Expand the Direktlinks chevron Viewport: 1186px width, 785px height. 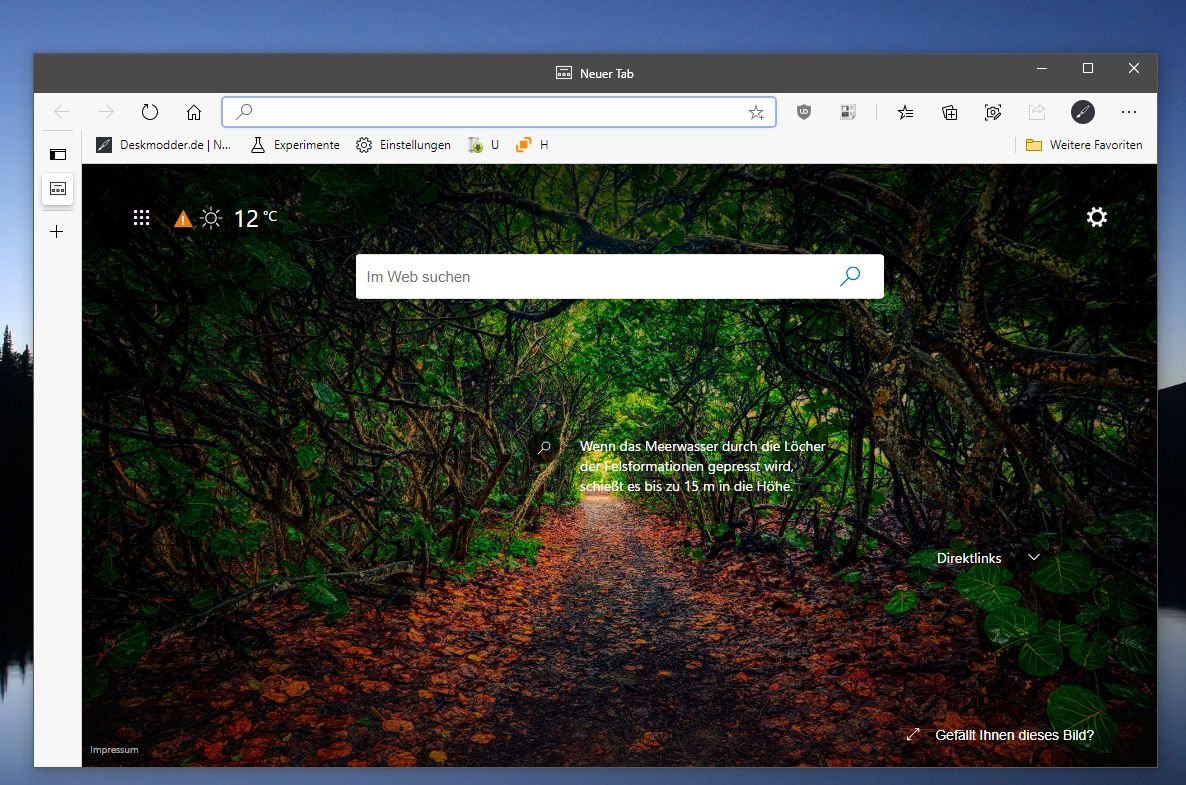click(x=1033, y=557)
